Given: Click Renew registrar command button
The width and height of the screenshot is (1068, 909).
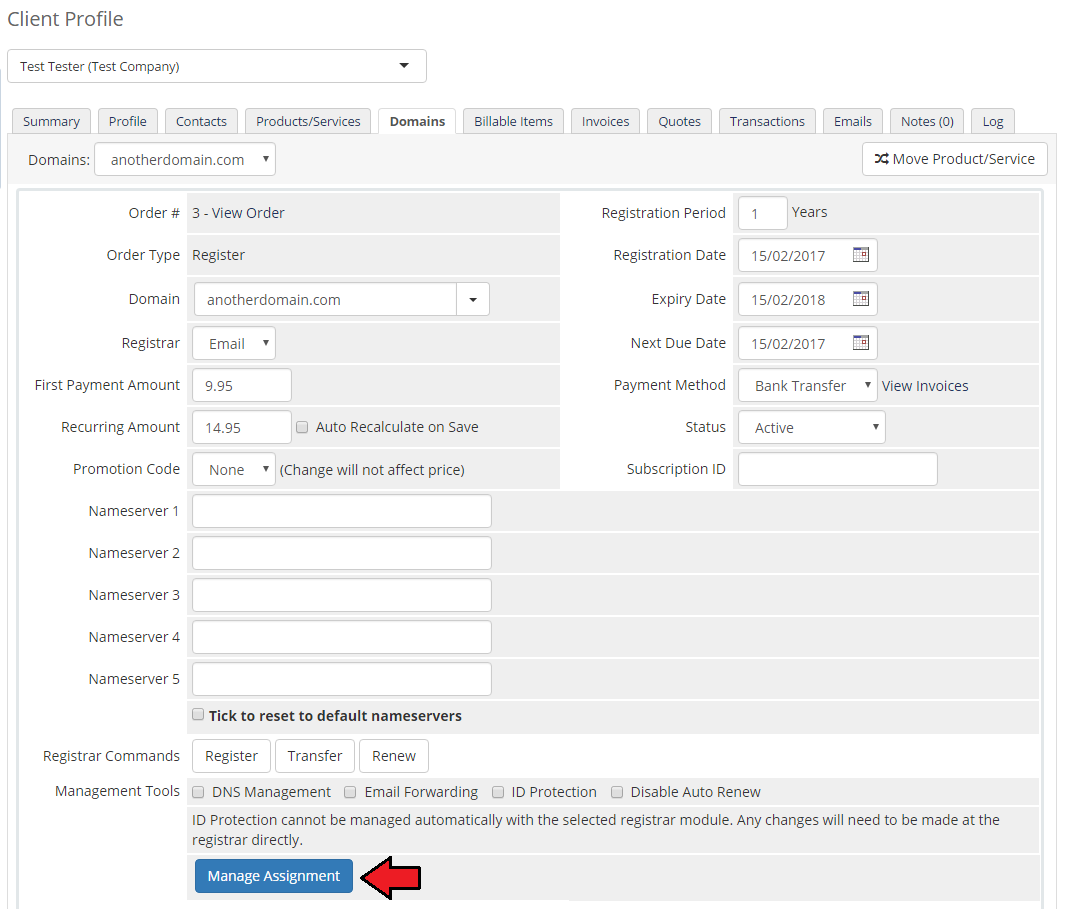Looking at the screenshot, I should [x=394, y=756].
